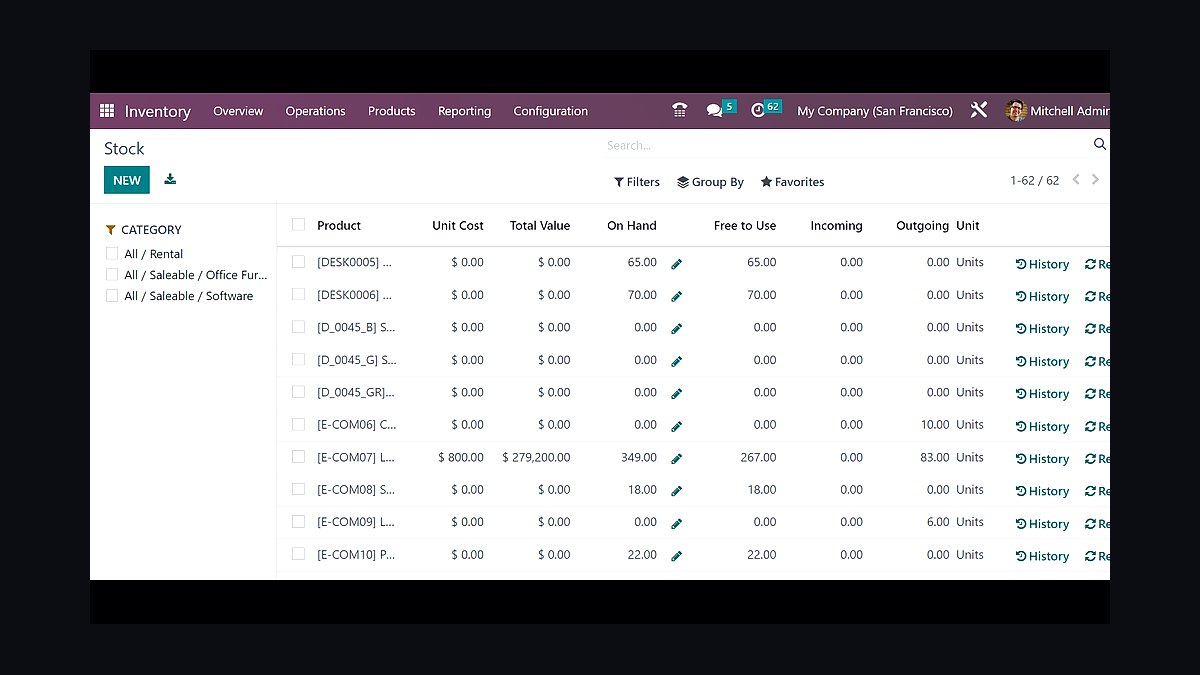Click the VoIP phone icon

[x=680, y=111]
